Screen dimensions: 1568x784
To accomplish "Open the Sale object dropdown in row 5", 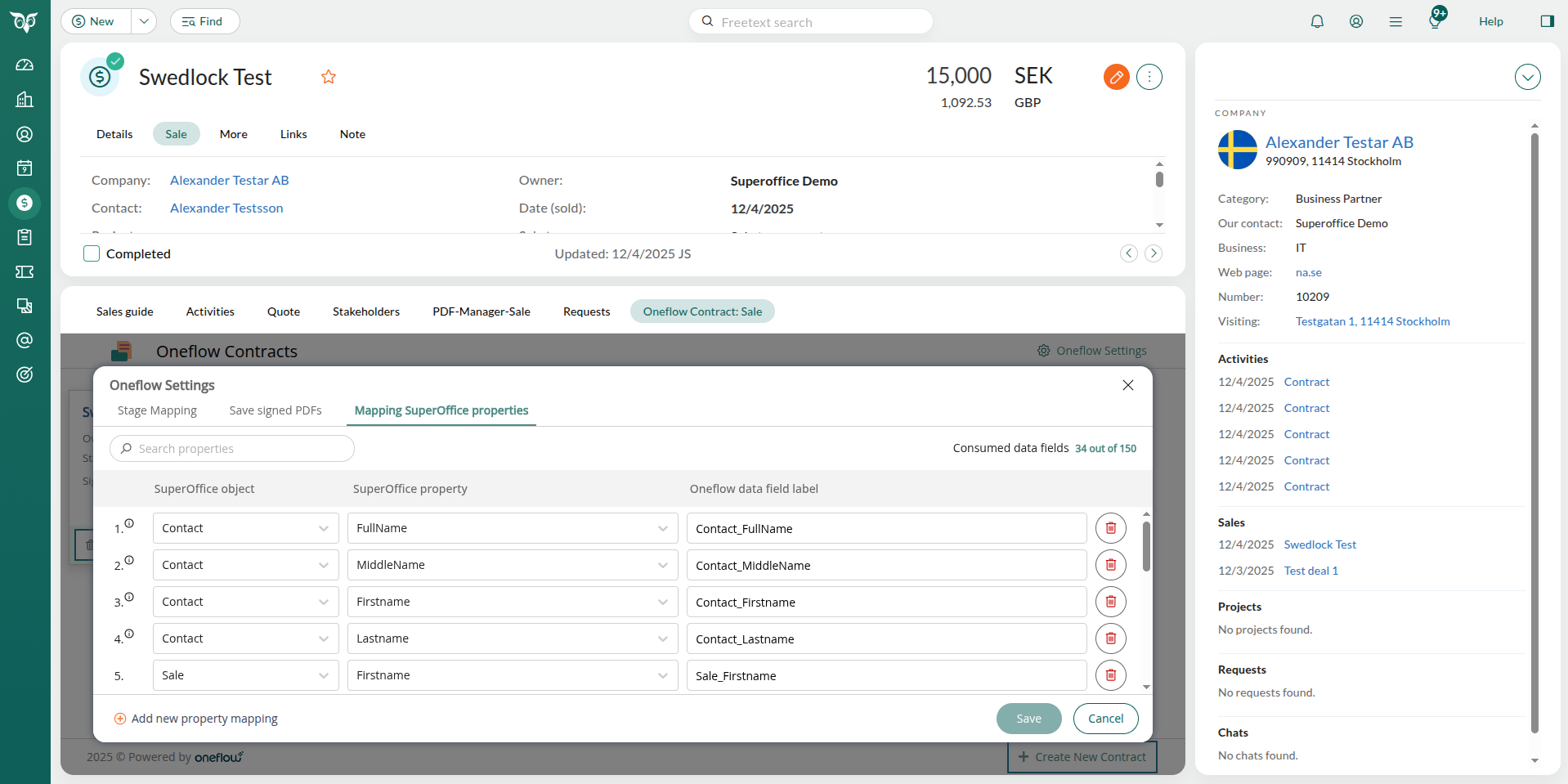I will coord(246,675).
